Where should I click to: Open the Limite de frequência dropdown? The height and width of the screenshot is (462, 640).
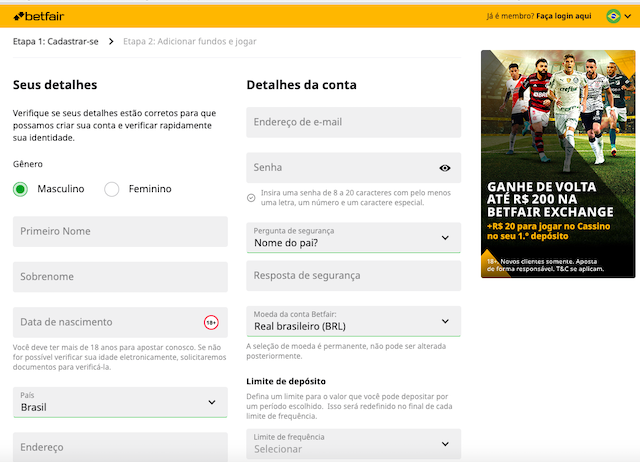tap(353, 444)
